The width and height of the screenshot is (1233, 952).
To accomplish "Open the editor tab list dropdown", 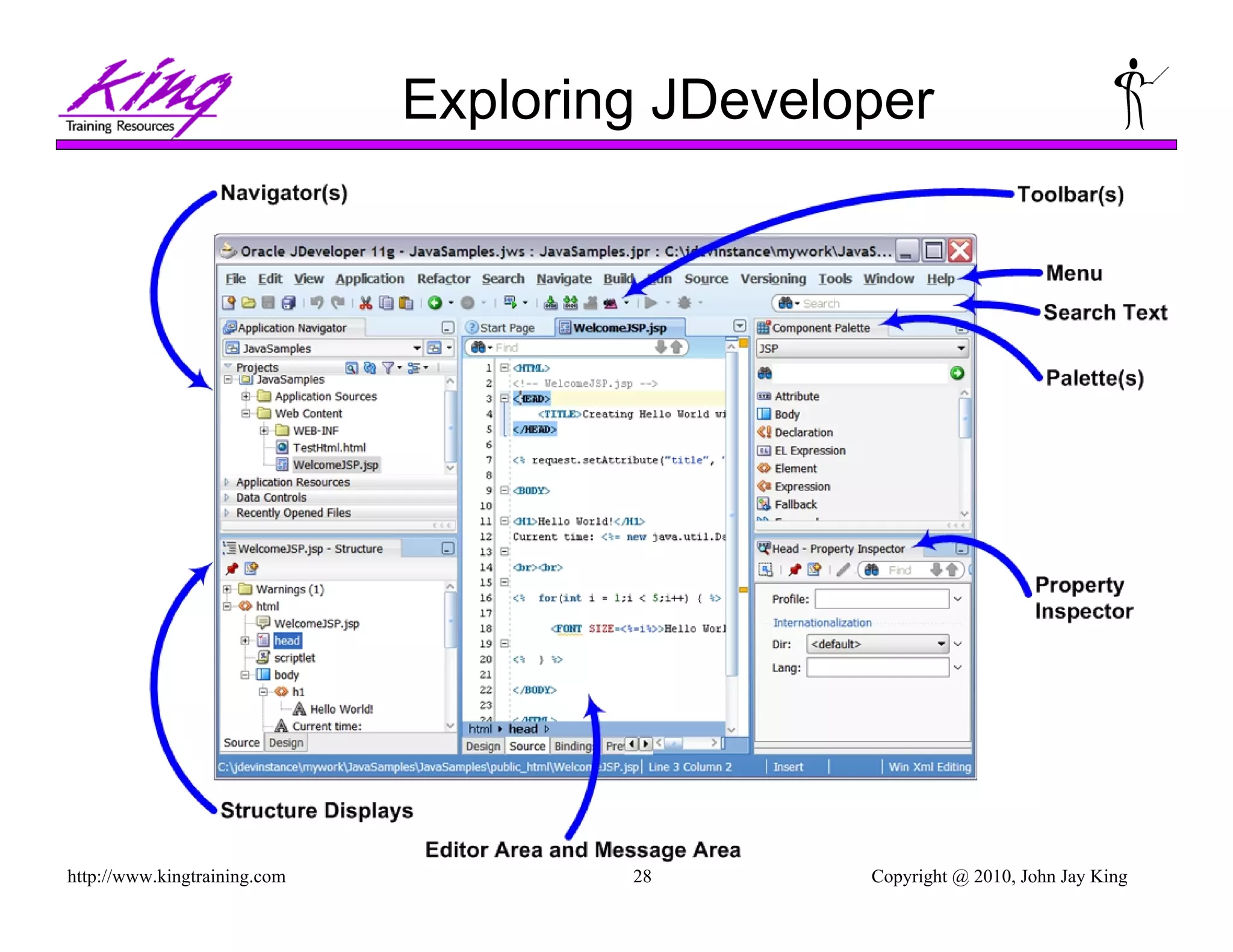I will click(x=739, y=326).
